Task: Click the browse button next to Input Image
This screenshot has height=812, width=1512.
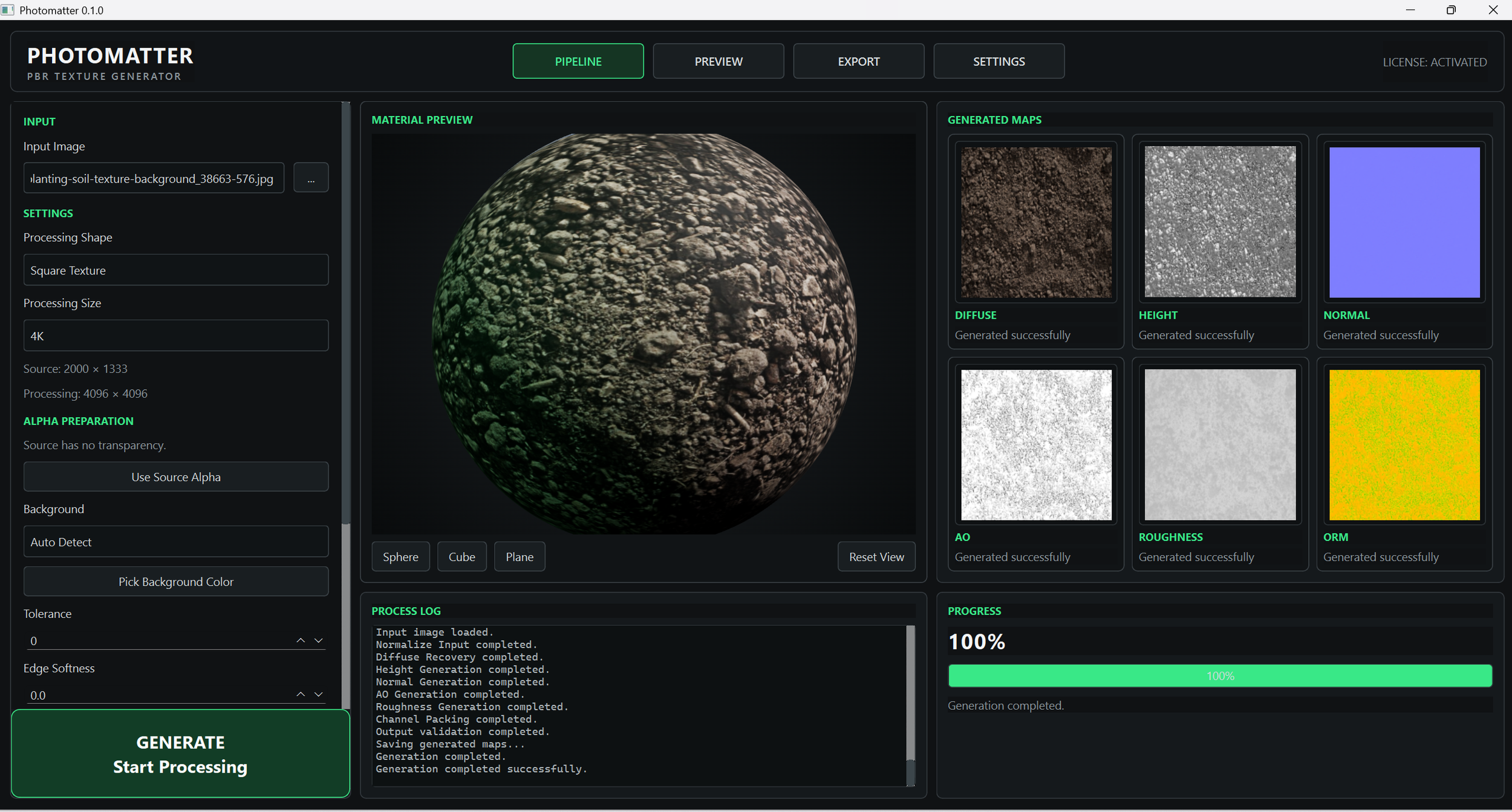Action: pos(311,178)
